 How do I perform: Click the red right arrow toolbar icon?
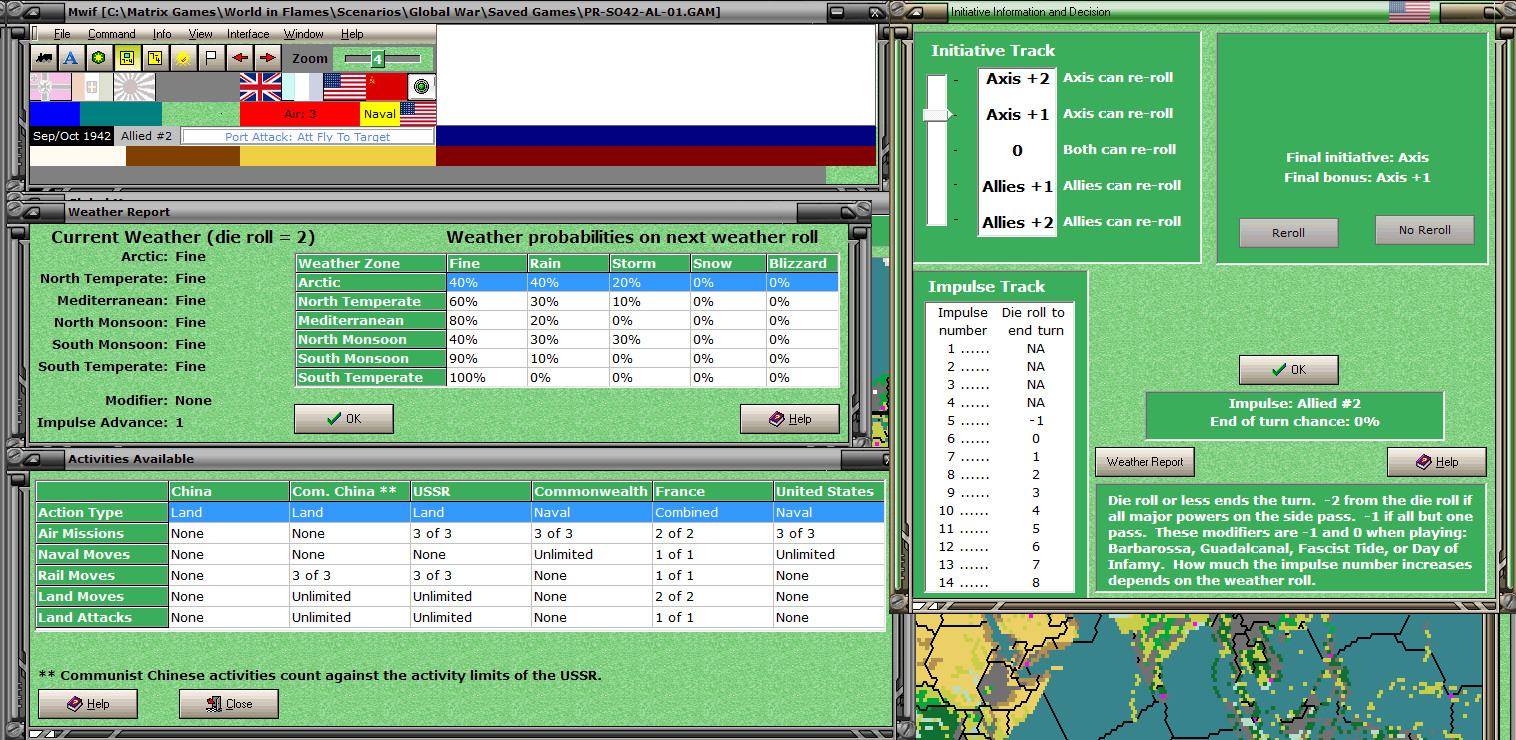click(267, 58)
